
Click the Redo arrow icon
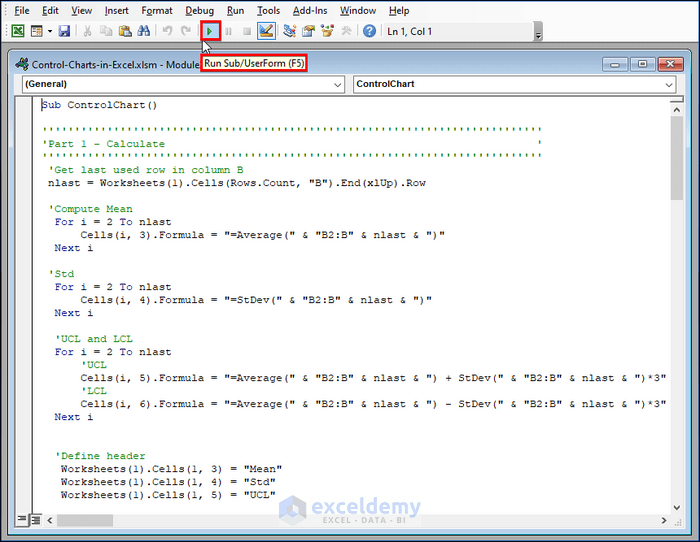(x=186, y=31)
